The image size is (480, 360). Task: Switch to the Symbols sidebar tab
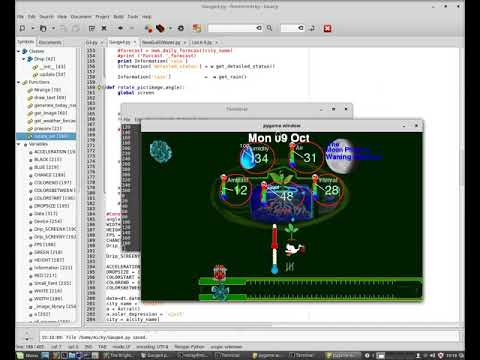[x=26, y=42]
